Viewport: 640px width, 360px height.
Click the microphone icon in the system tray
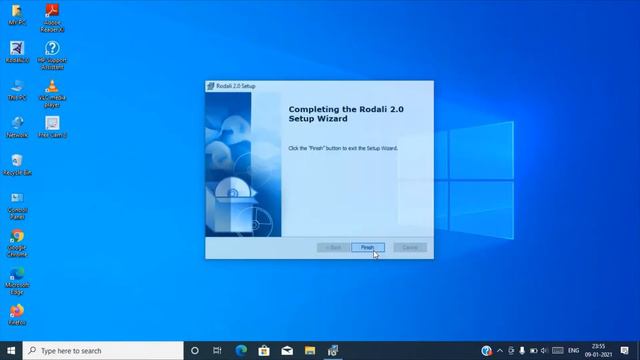point(522,351)
